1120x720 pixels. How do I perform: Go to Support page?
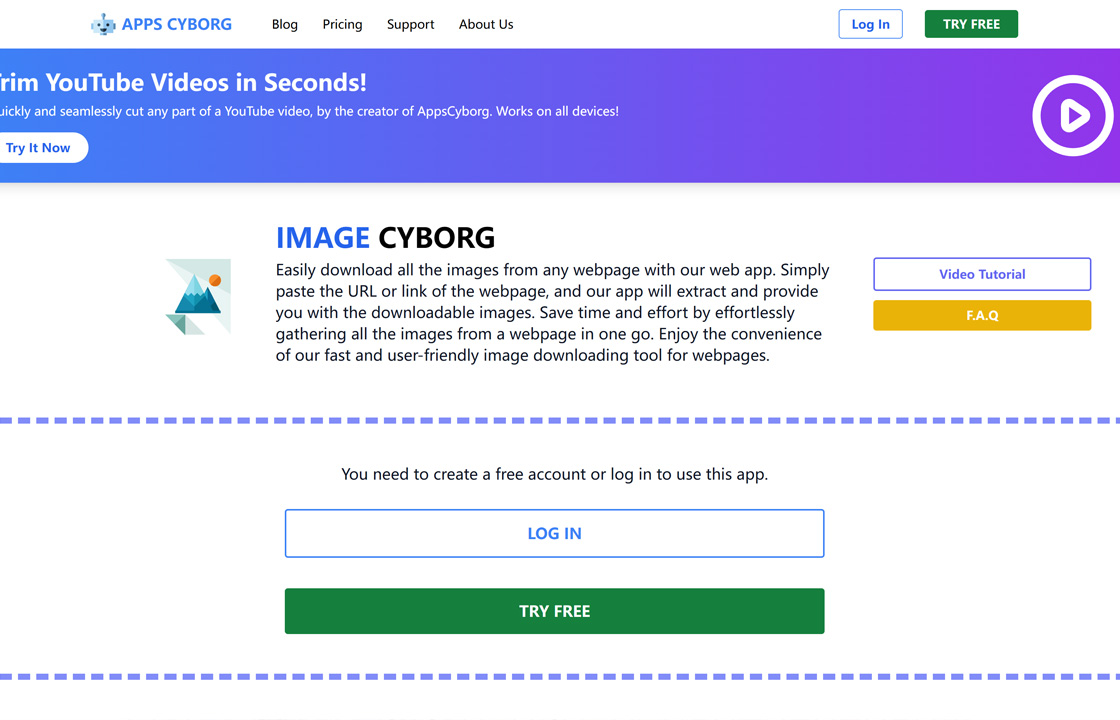point(410,24)
